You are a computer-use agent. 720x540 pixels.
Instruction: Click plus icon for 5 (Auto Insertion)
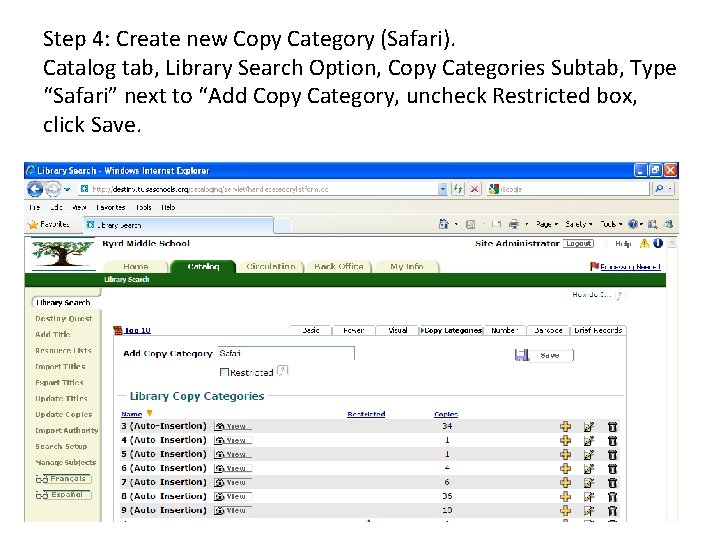click(x=566, y=455)
